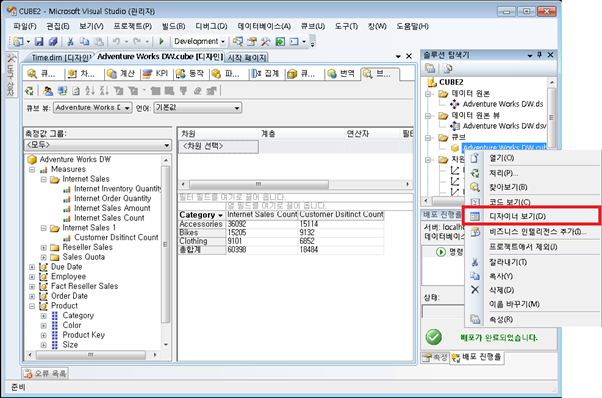This screenshot has width=602, height=398.
Task: Click the Error List icon at bottom
Action: (x=28, y=373)
